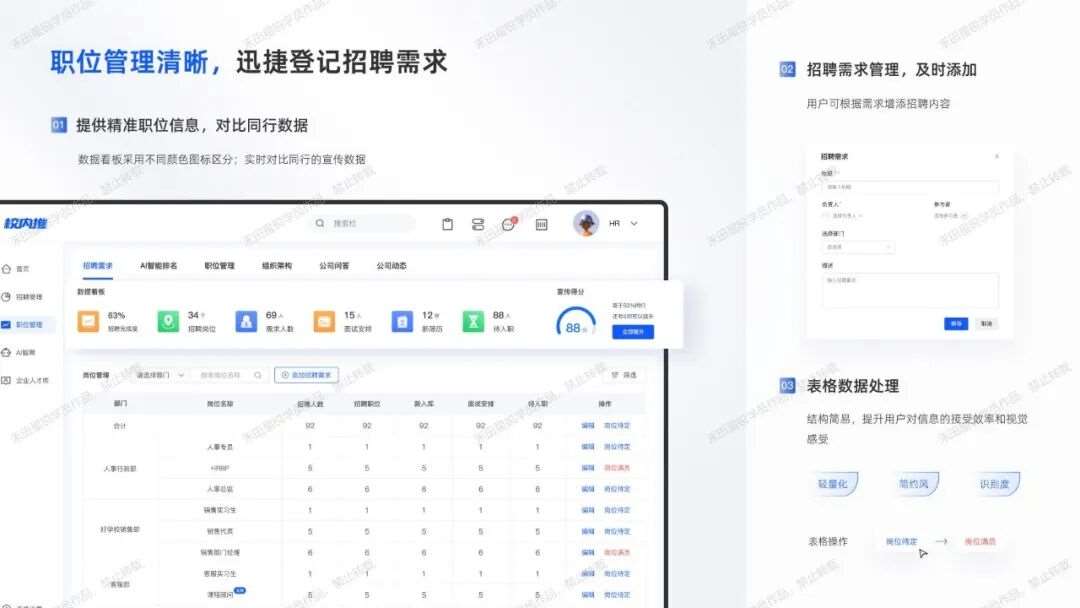Click the 首页 home icon in the sidebar
Screen dimensions: 1080x608
(7, 269)
